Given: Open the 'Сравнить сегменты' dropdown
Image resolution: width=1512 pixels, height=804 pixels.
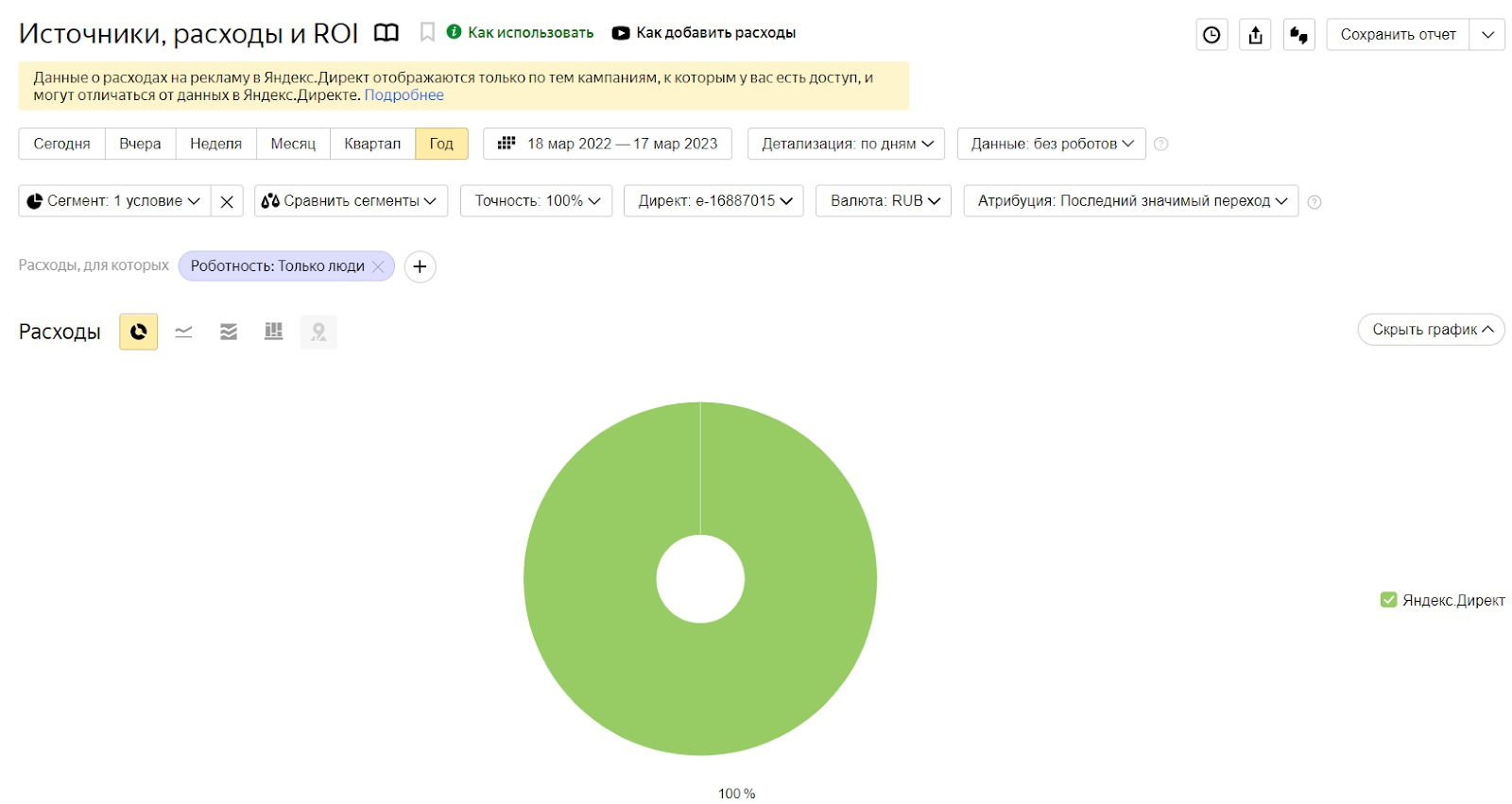Looking at the screenshot, I should (x=351, y=201).
